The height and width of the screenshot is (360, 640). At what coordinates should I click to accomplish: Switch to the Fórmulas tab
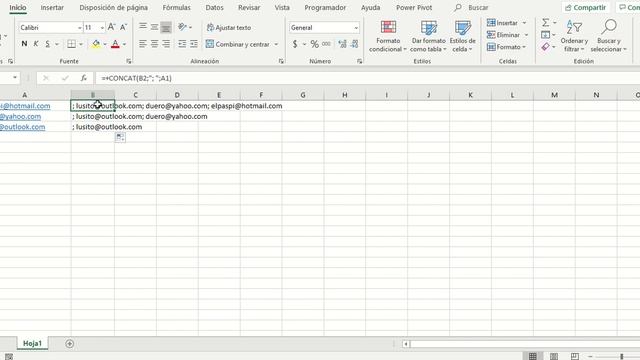pyautogui.click(x=176, y=8)
